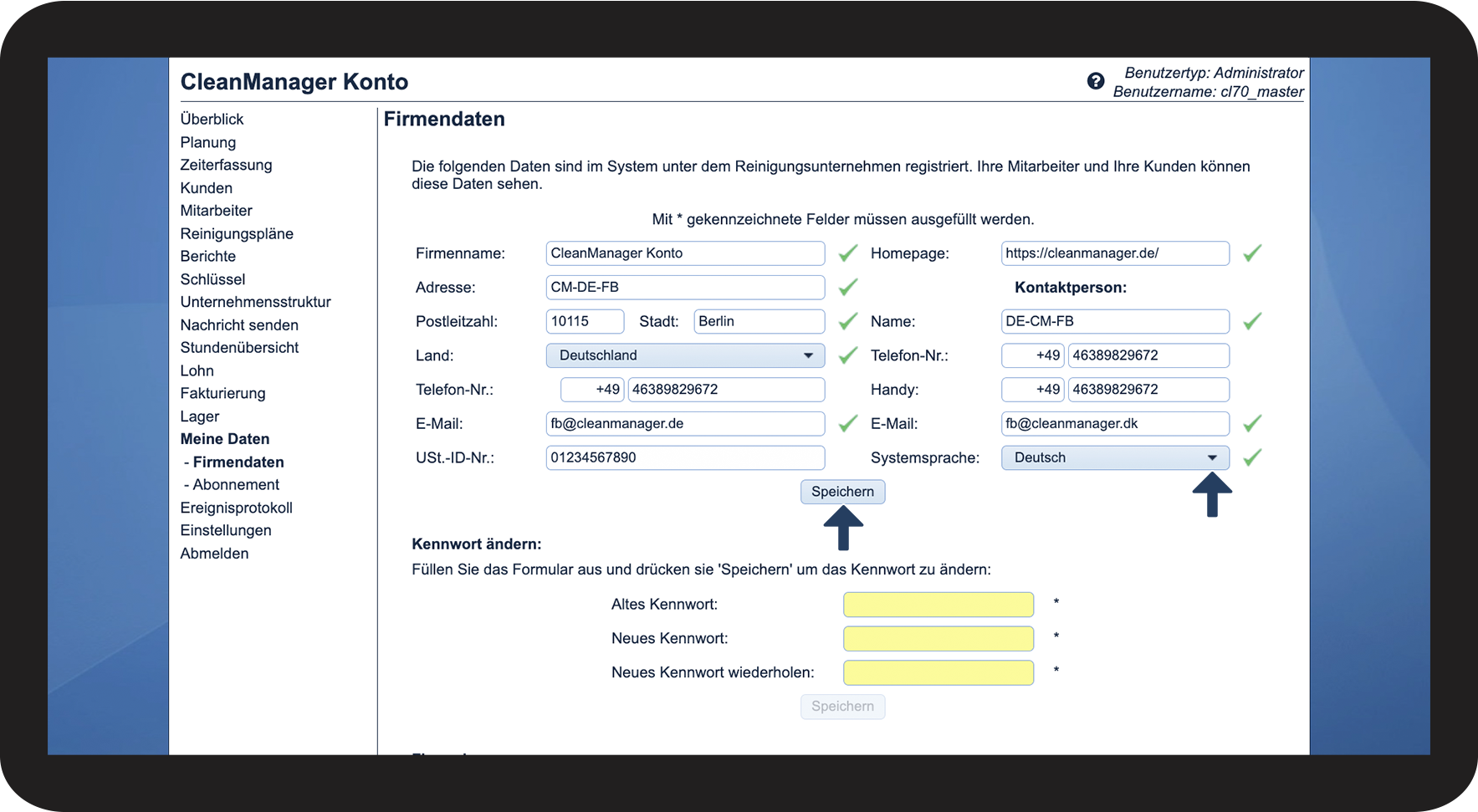Viewport: 1478px width, 812px height.
Task: Open the Land country dropdown
Action: pos(684,355)
